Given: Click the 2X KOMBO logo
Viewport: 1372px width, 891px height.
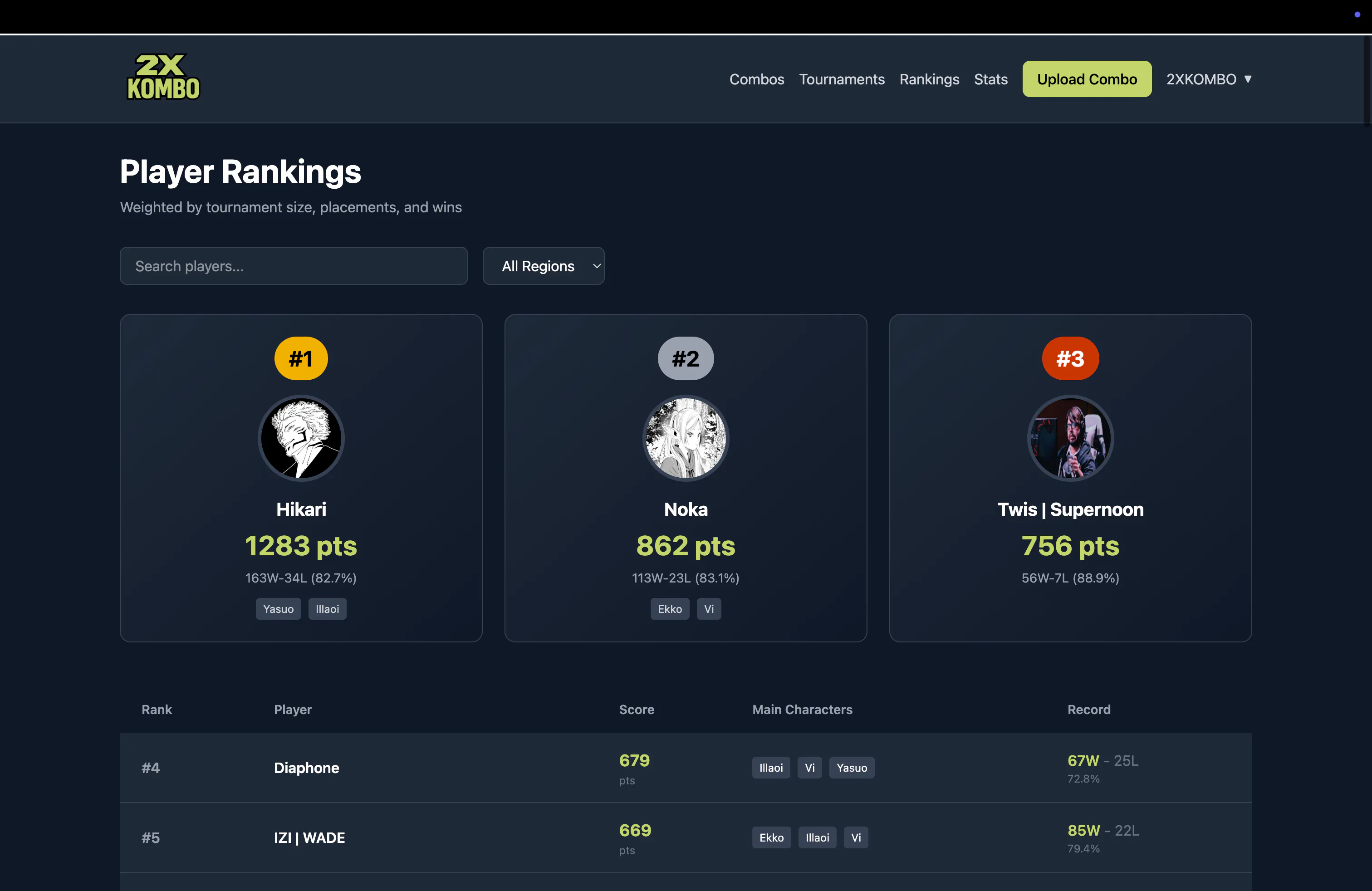Looking at the screenshot, I should 163,77.
